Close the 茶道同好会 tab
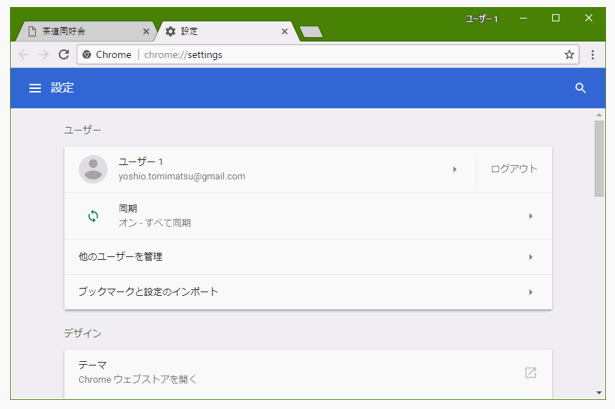 click(x=147, y=31)
